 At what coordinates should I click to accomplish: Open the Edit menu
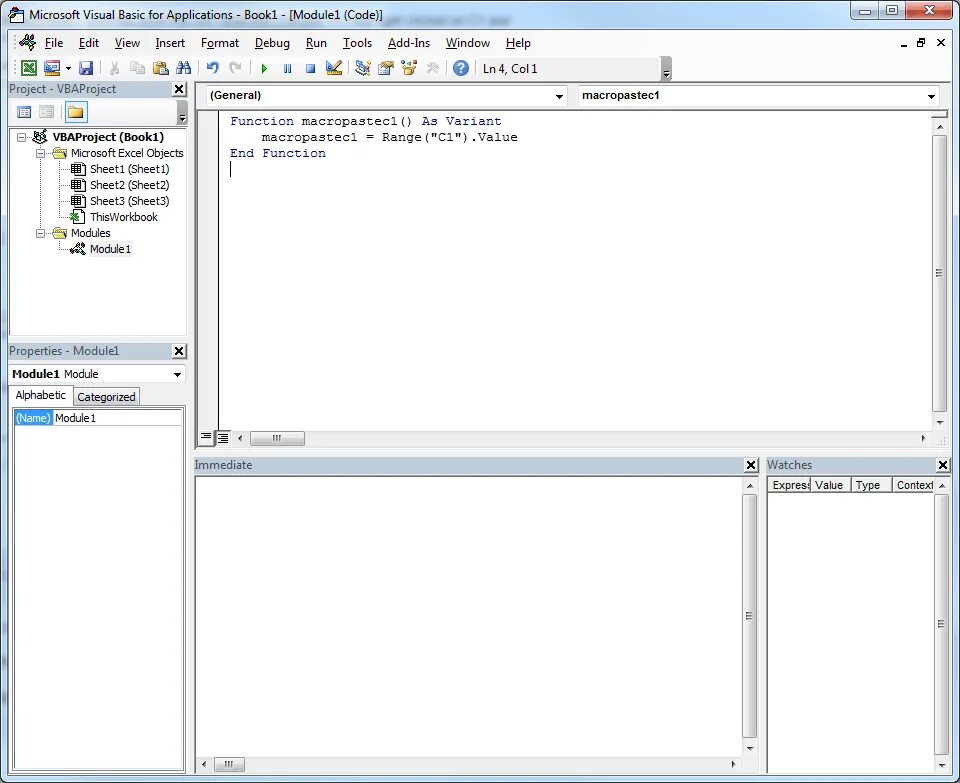(x=89, y=43)
